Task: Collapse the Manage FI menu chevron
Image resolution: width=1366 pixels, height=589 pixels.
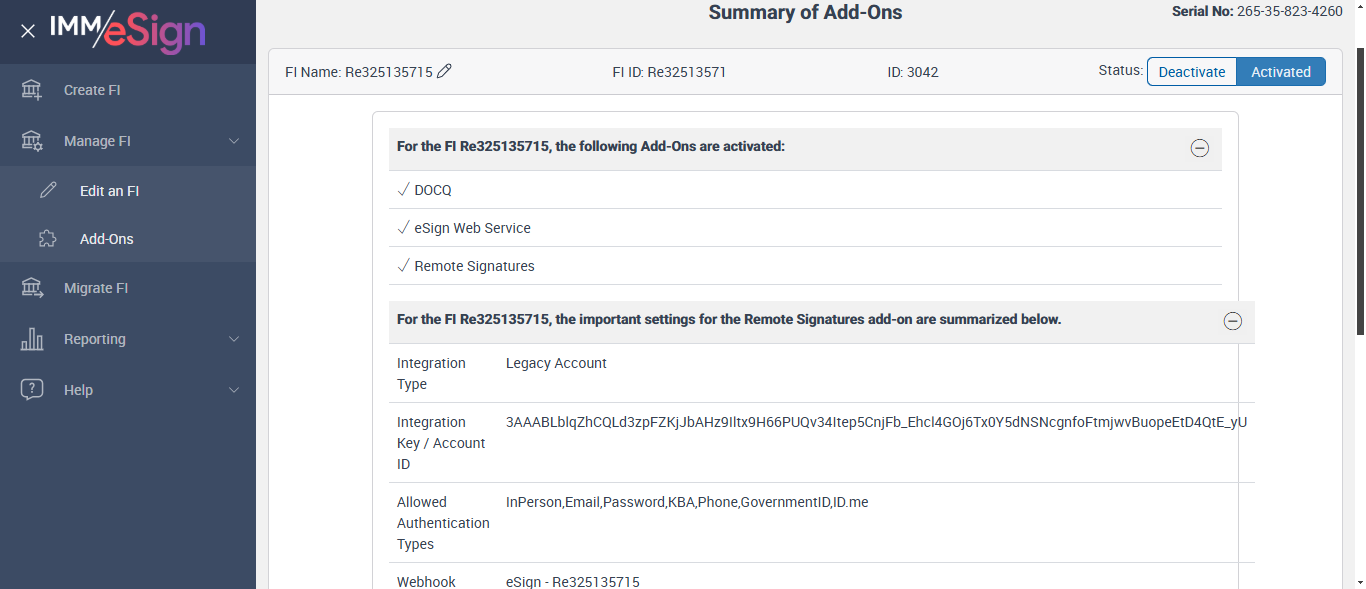Action: pyautogui.click(x=234, y=141)
